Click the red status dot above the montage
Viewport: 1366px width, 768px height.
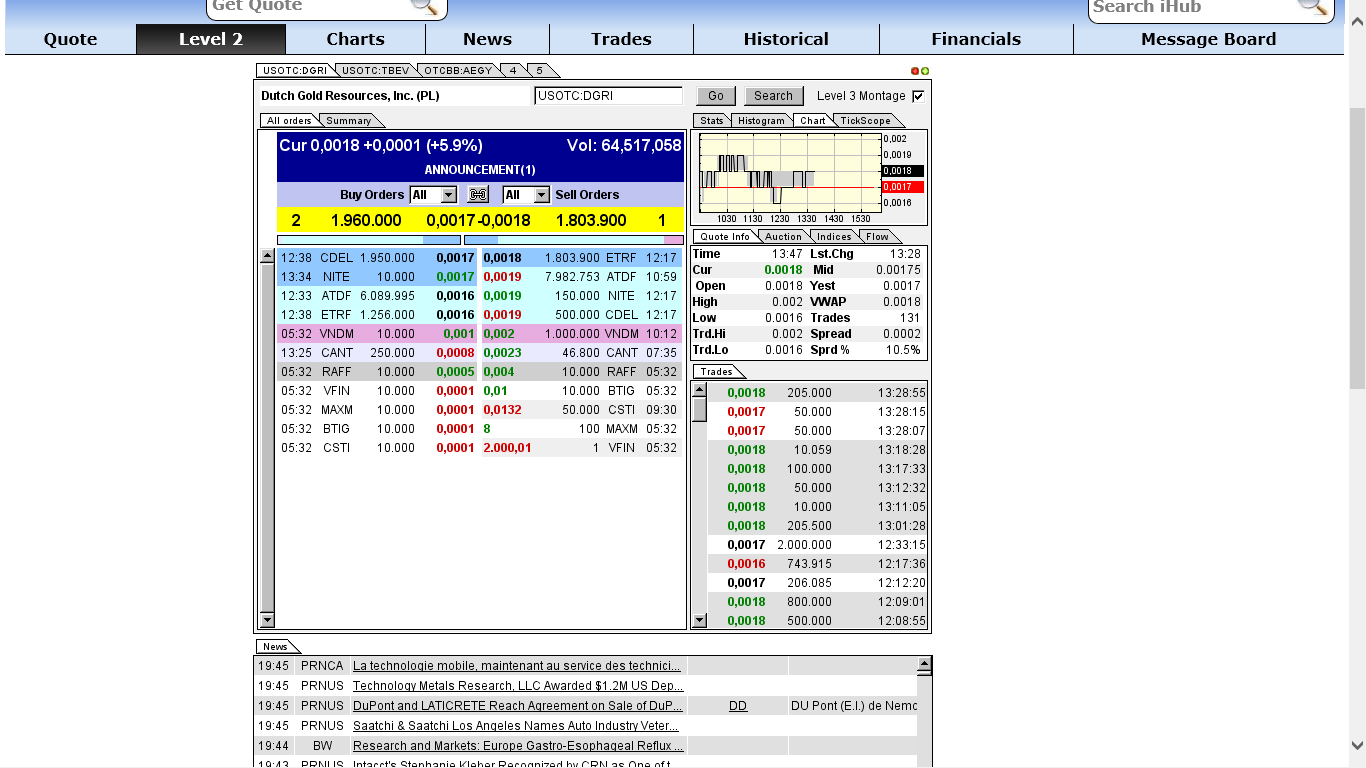point(913,70)
